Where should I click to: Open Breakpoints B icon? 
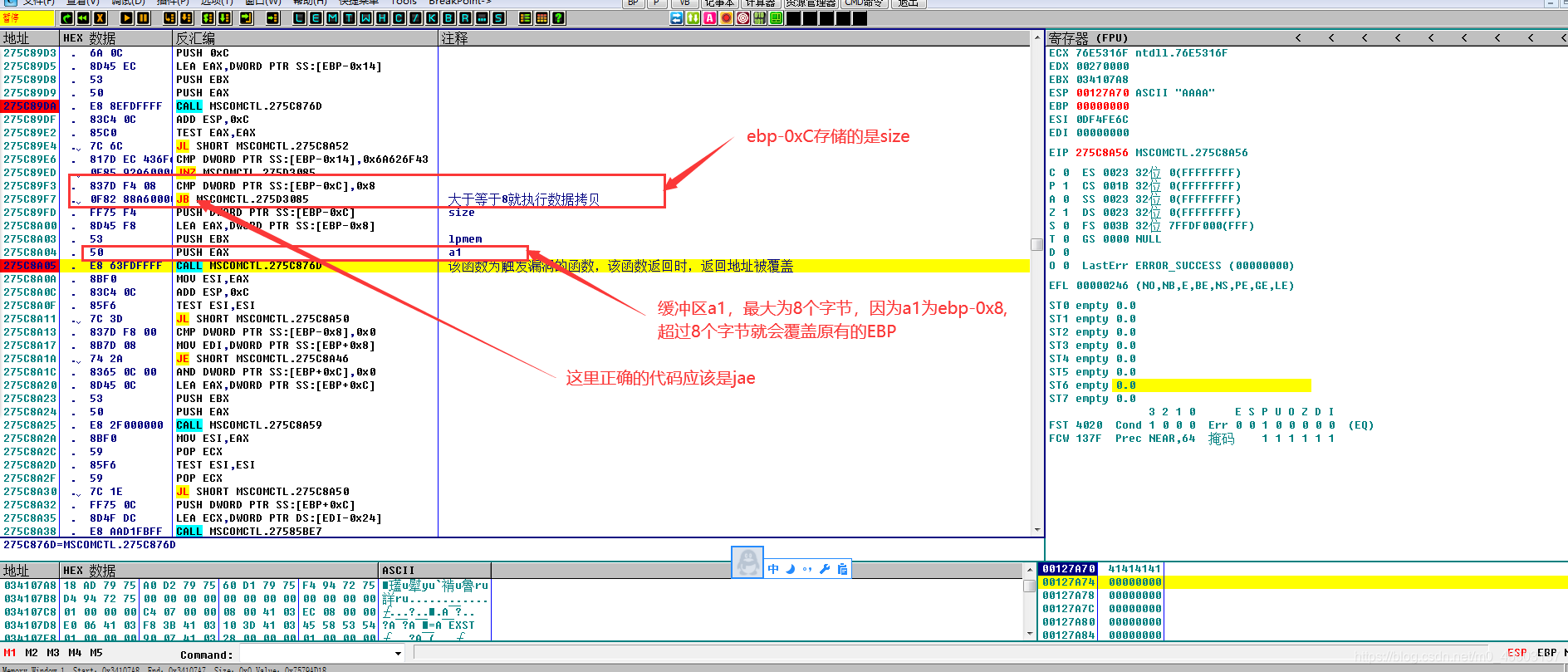coord(448,18)
